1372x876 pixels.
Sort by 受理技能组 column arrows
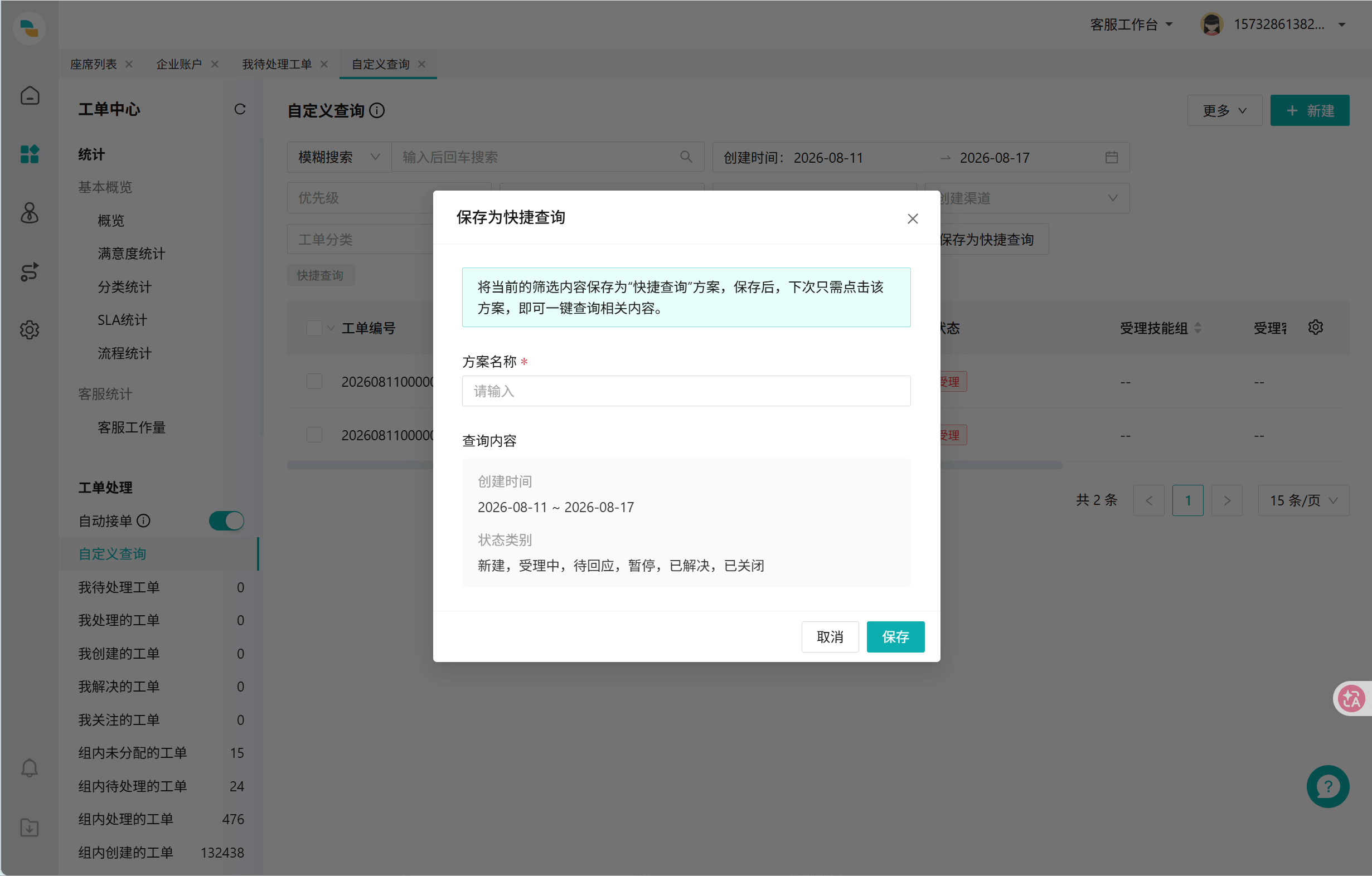pos(1198,328)
